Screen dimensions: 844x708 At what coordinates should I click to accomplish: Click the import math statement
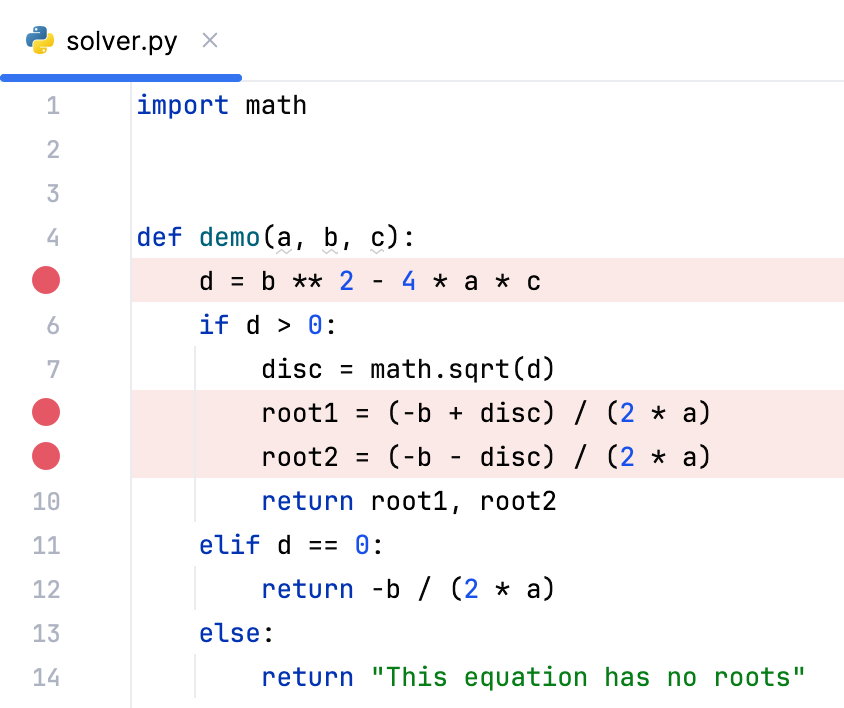222,105
